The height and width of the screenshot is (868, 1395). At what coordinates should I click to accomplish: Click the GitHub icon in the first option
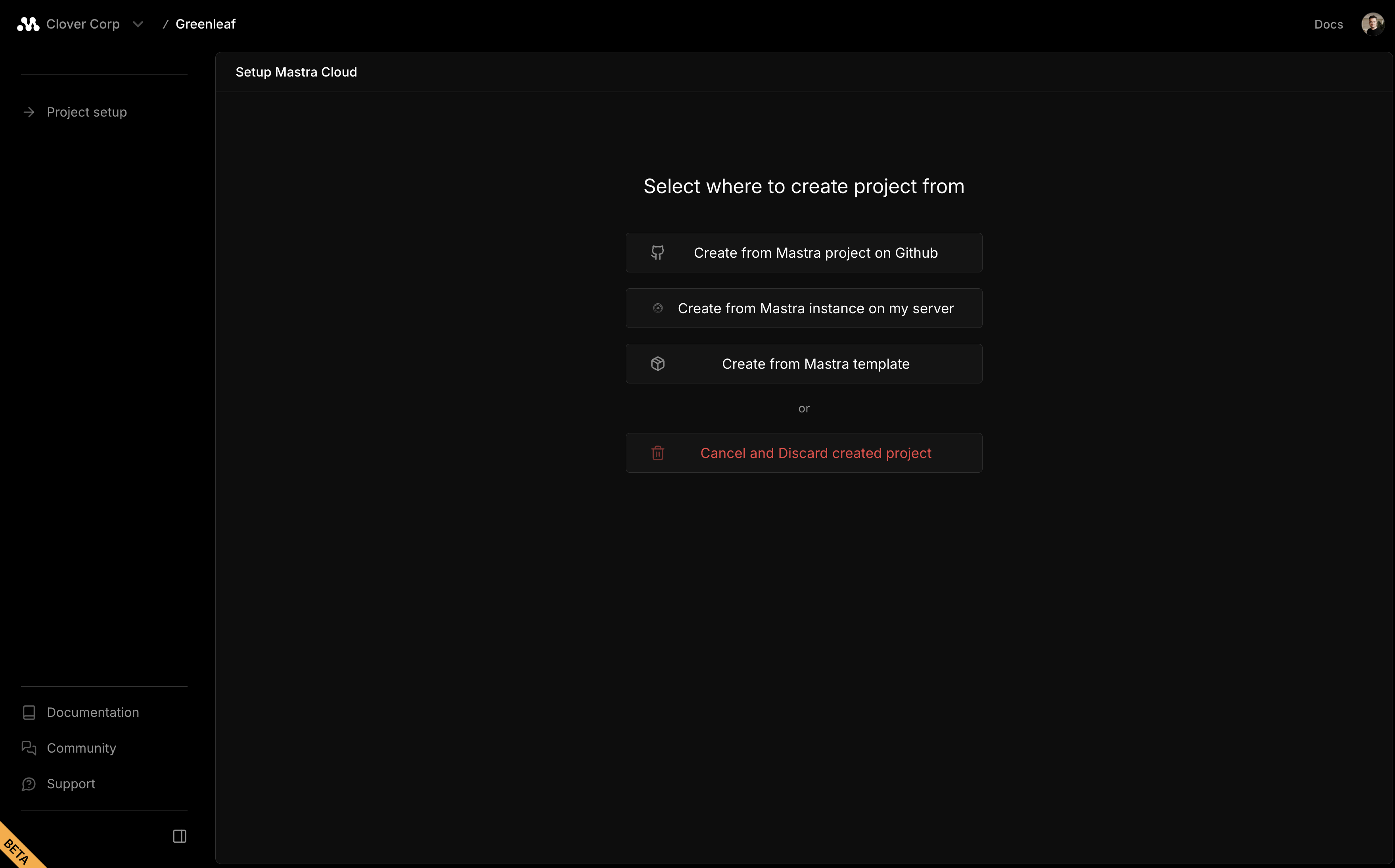point(658,253)
